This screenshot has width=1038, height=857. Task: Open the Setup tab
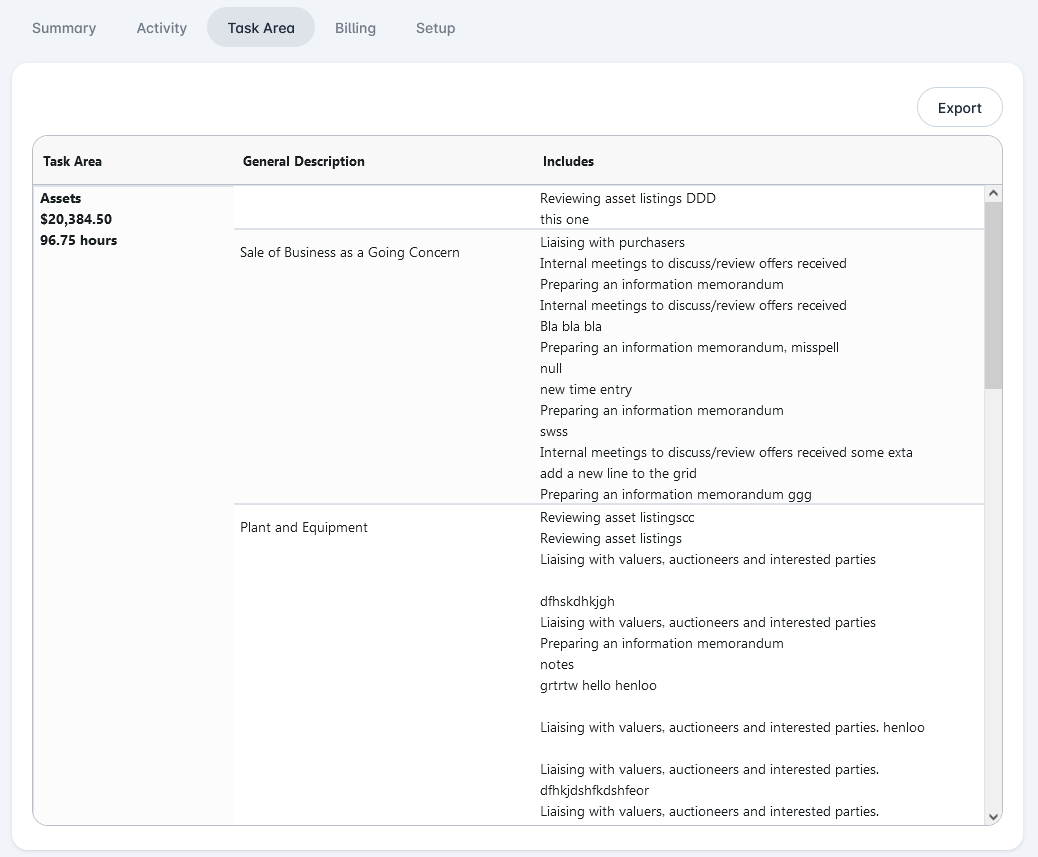coord(435,28)
